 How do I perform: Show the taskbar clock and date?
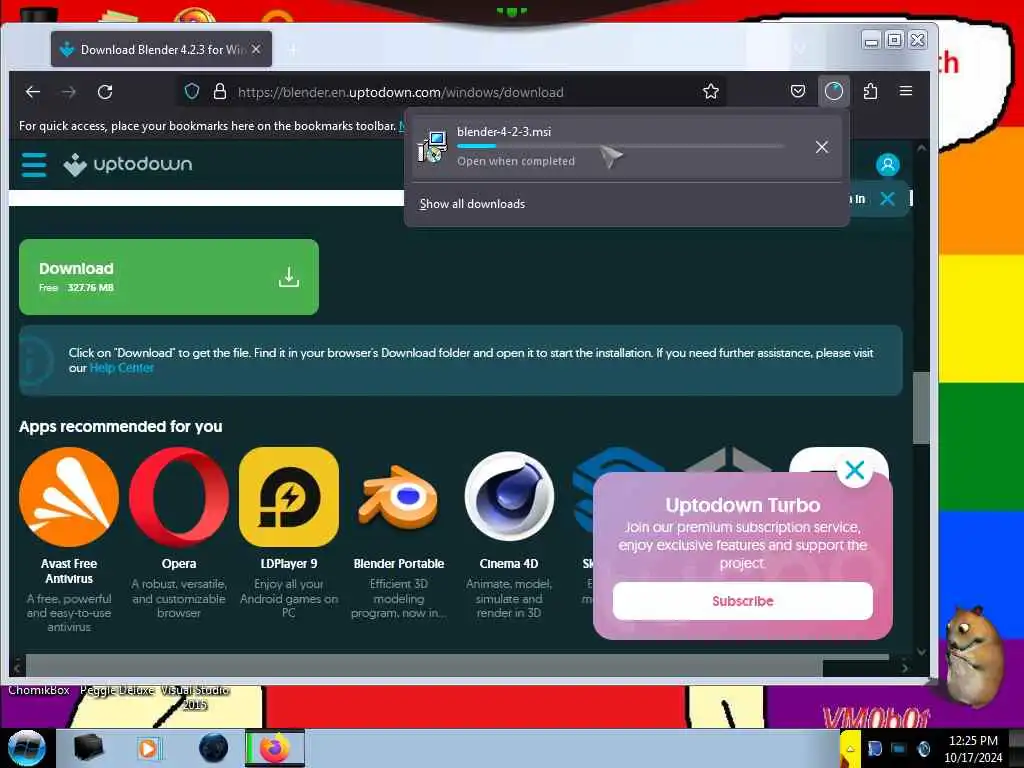coord(973,748)
